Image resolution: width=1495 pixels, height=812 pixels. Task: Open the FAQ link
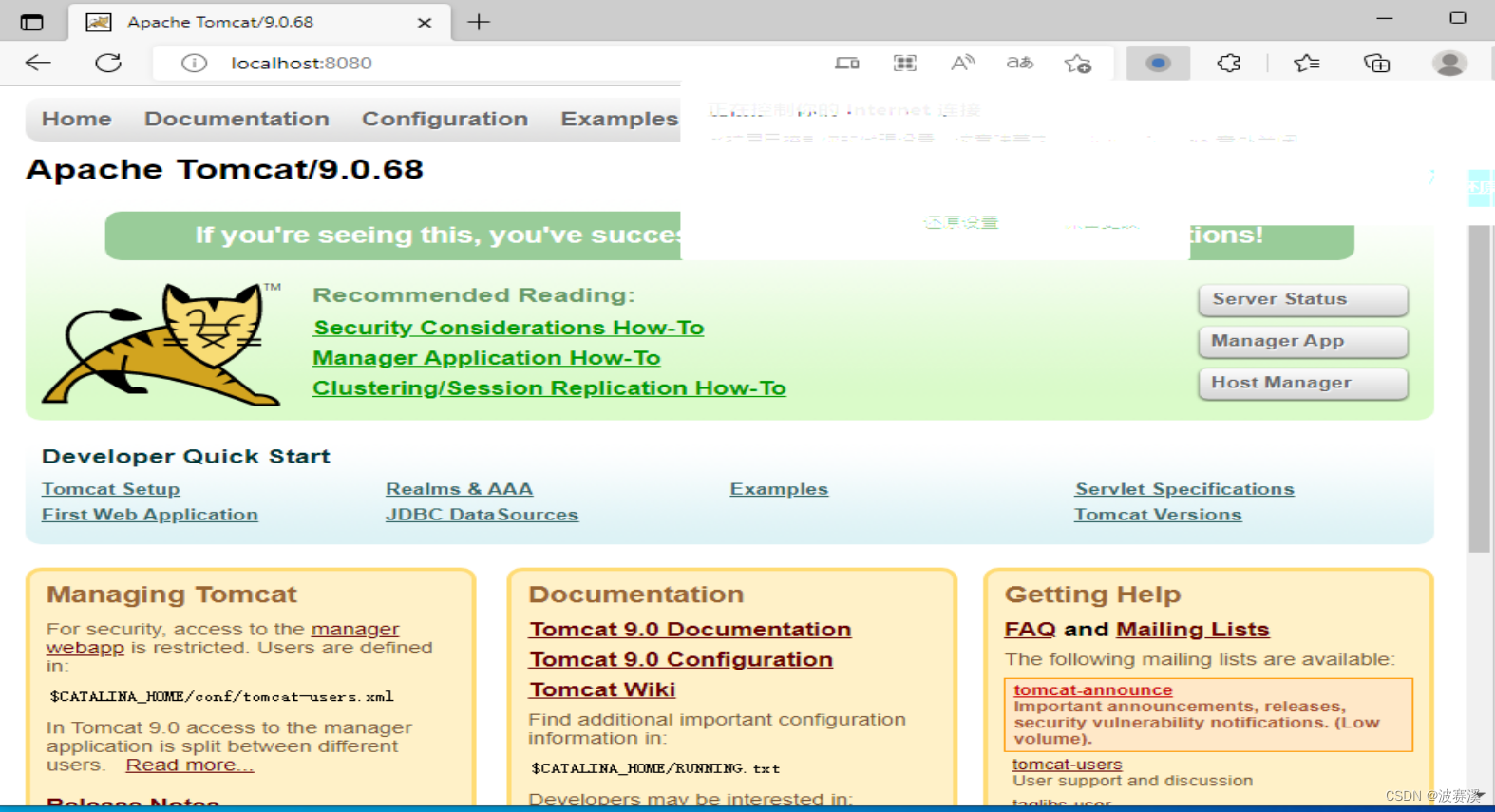pos(1030,630)
